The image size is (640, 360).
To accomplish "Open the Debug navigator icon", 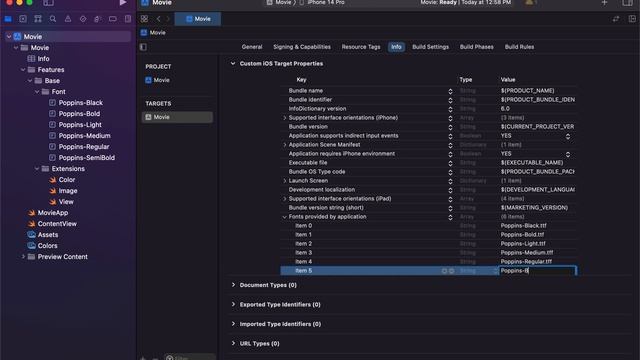I will (98, 19).
